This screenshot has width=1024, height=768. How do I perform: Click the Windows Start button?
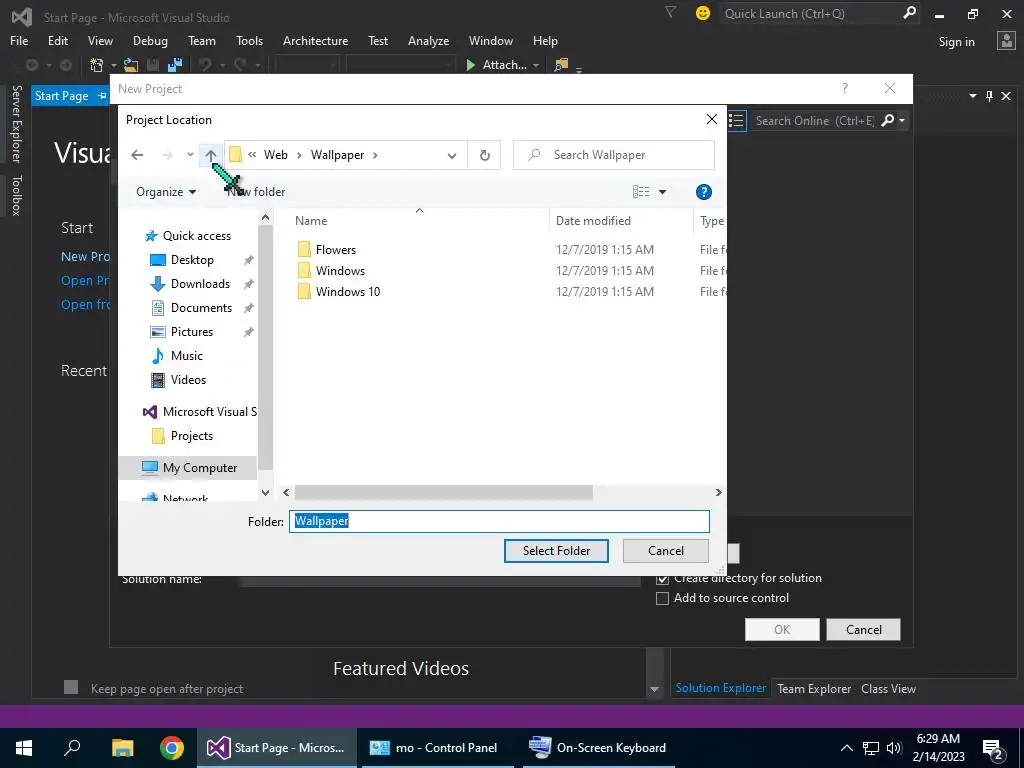[x=24, y=748]
